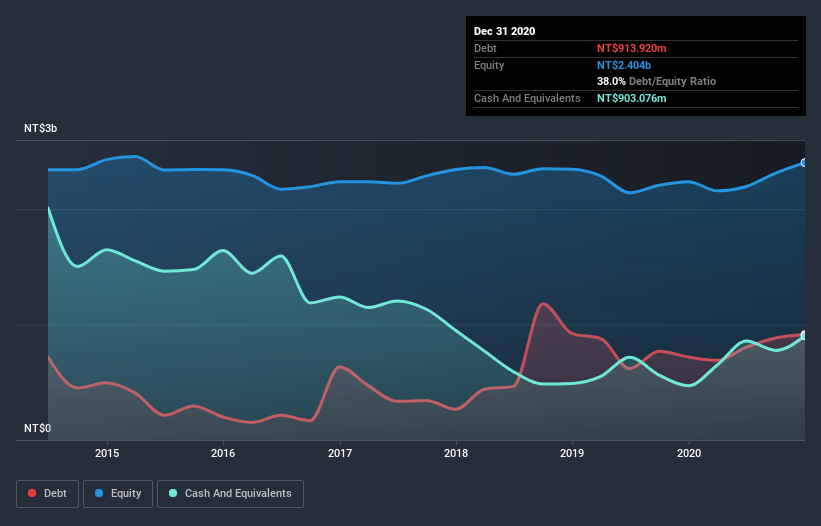821x526 pixels.
Task: Click the NT$0 y-axis label
Action: [x=37, y=428]
